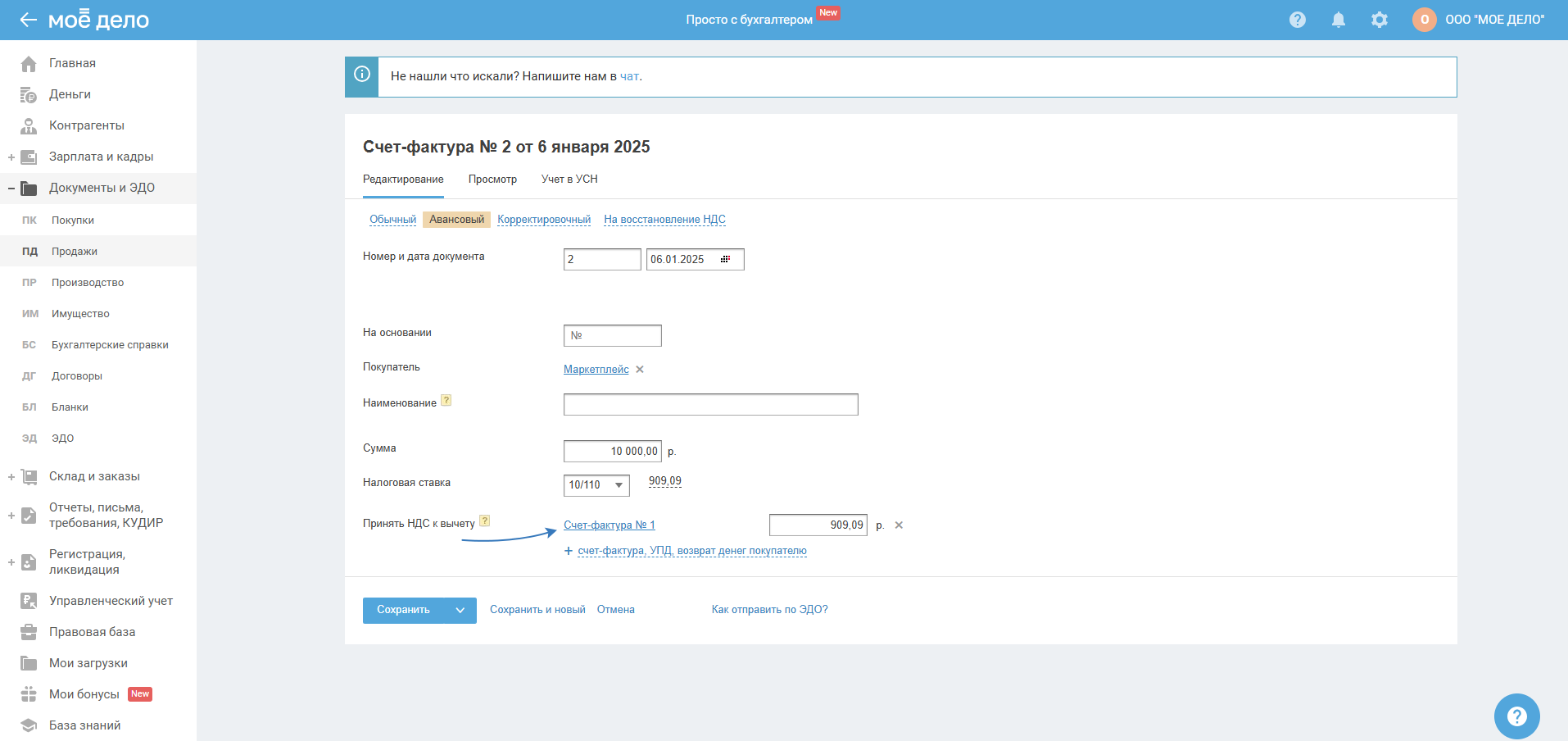Remove the buyer Маркетплейс with the X
This screenshot has height=741, width=1568.
pos(640,370)
